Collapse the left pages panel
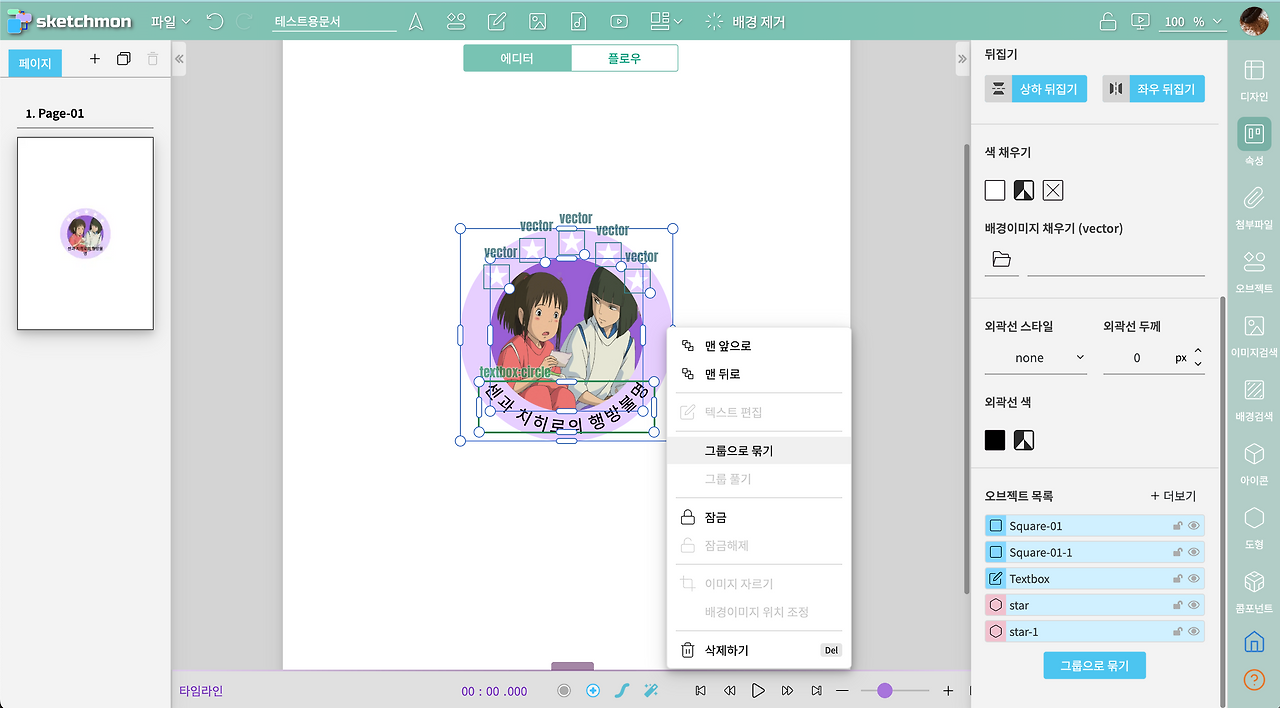Screen dimensions: 1280x708 pos(179,59)
